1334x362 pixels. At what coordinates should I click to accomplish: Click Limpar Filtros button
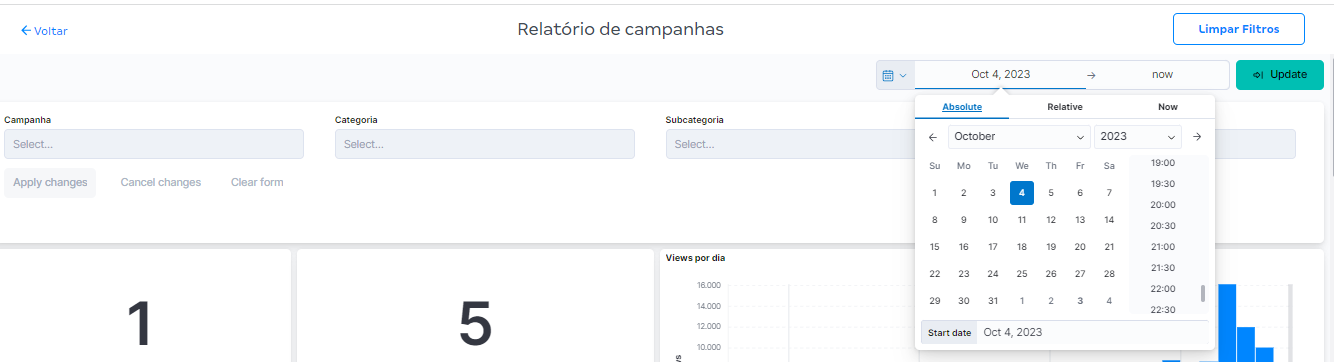(x=1239, y=30)
